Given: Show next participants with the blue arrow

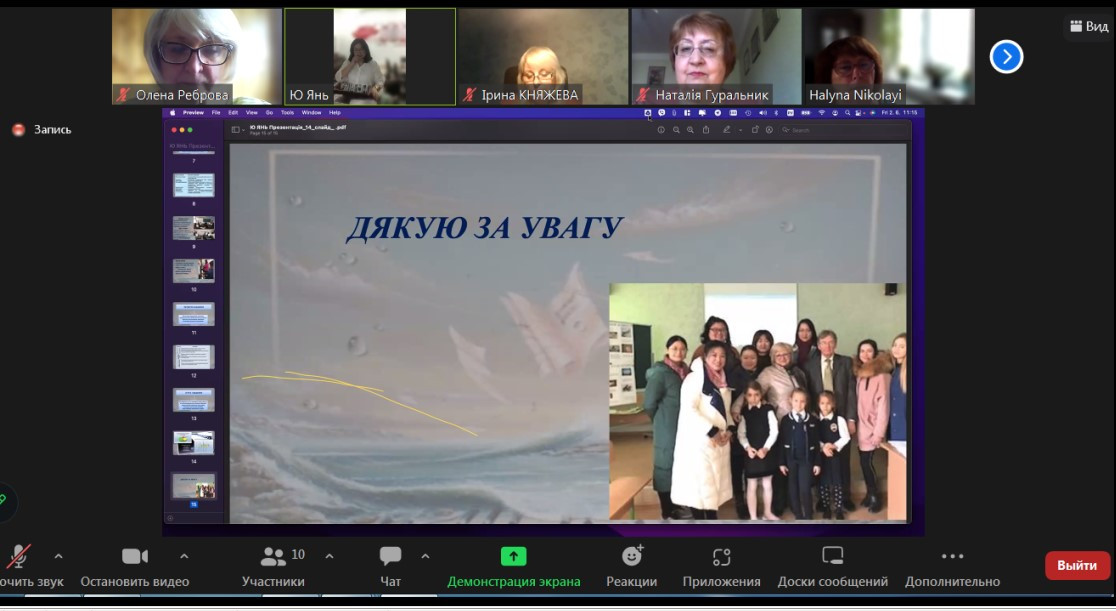Looking at the screenshot, I should point(1006,57).
